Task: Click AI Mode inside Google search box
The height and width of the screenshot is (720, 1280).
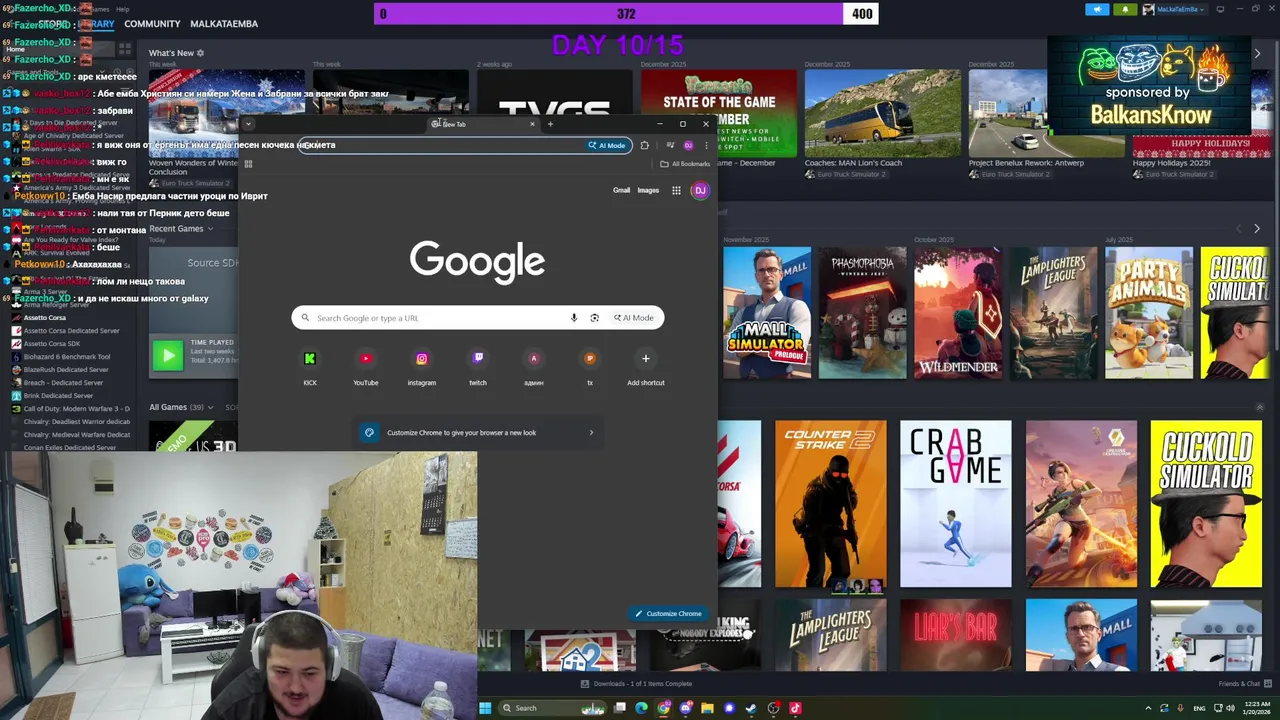Action: point(634,318)
